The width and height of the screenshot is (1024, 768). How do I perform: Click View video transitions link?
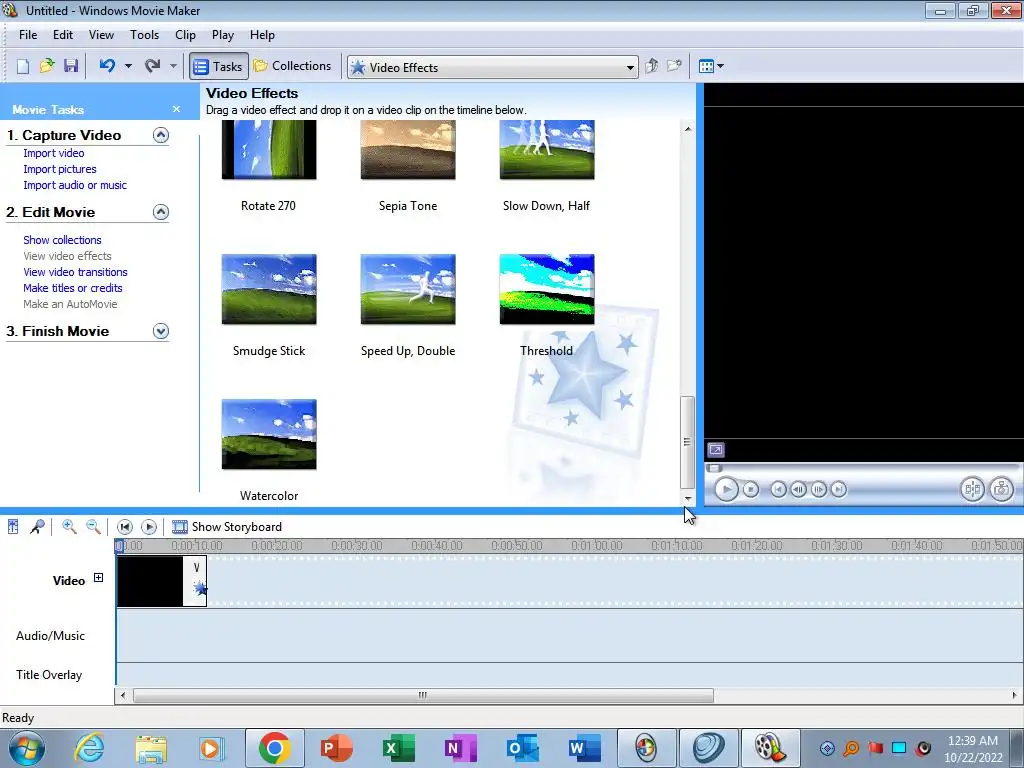click(x=75, y=272)
